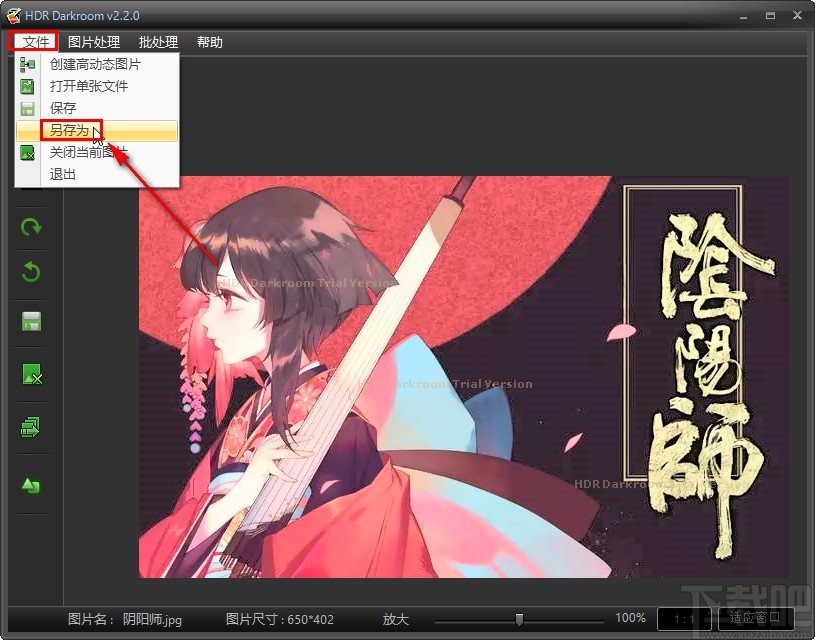The height and width of the screenshot is (640, 815).
Task: Click the open single file menu icon
Action: [x=27, y=86]
